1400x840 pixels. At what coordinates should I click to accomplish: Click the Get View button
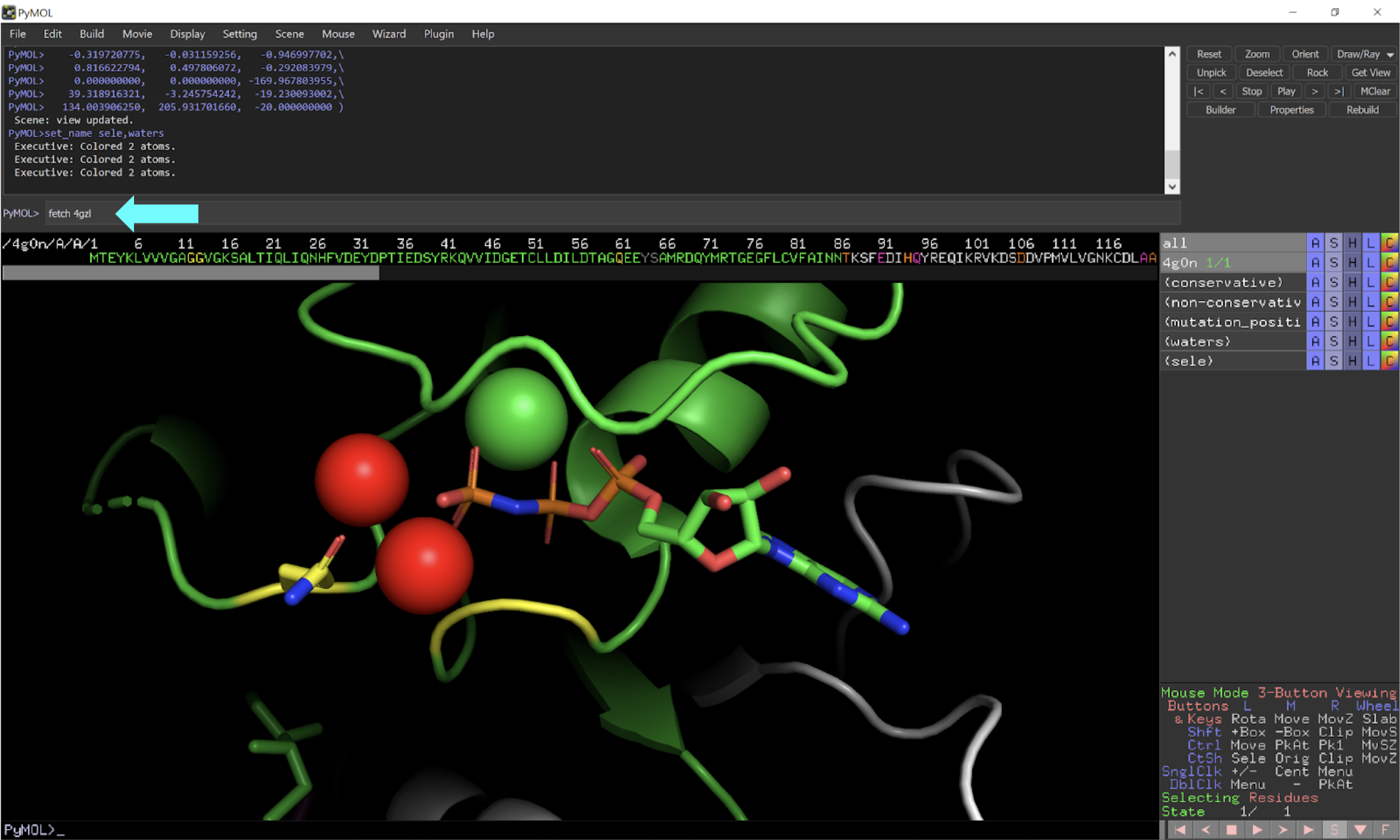tap(1370, 73)
